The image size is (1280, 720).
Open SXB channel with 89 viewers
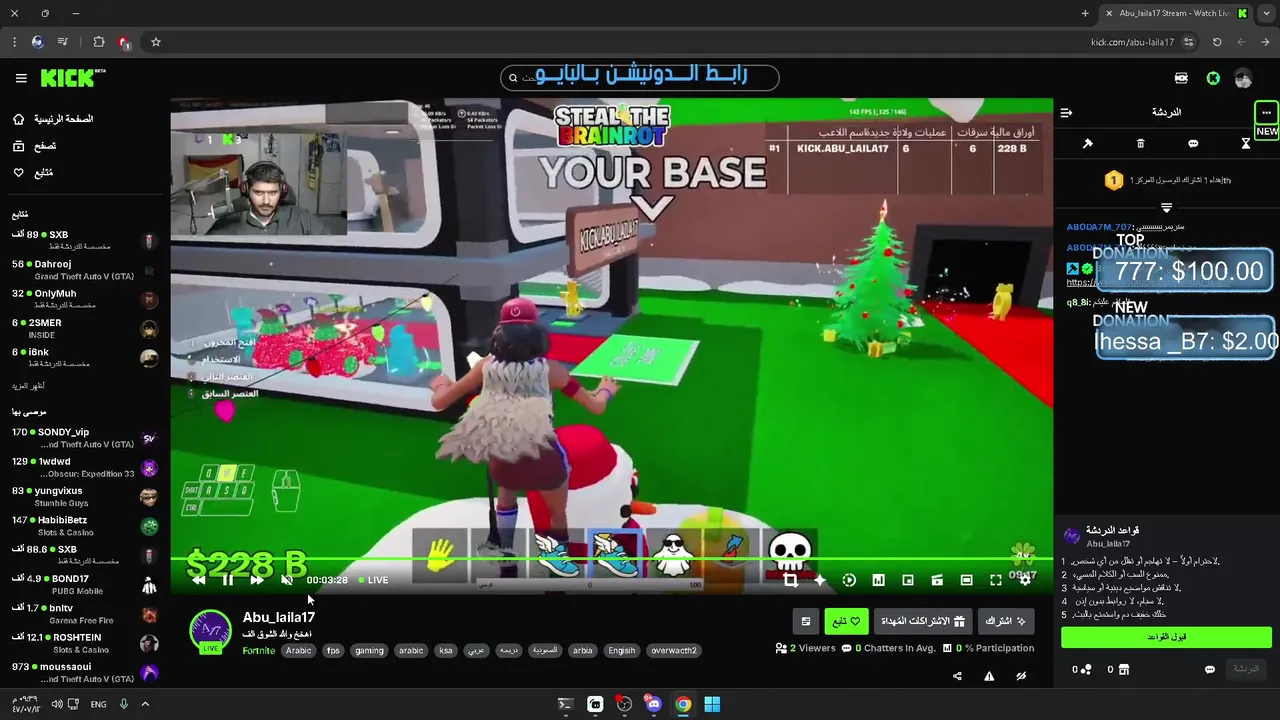pos(84,240)
